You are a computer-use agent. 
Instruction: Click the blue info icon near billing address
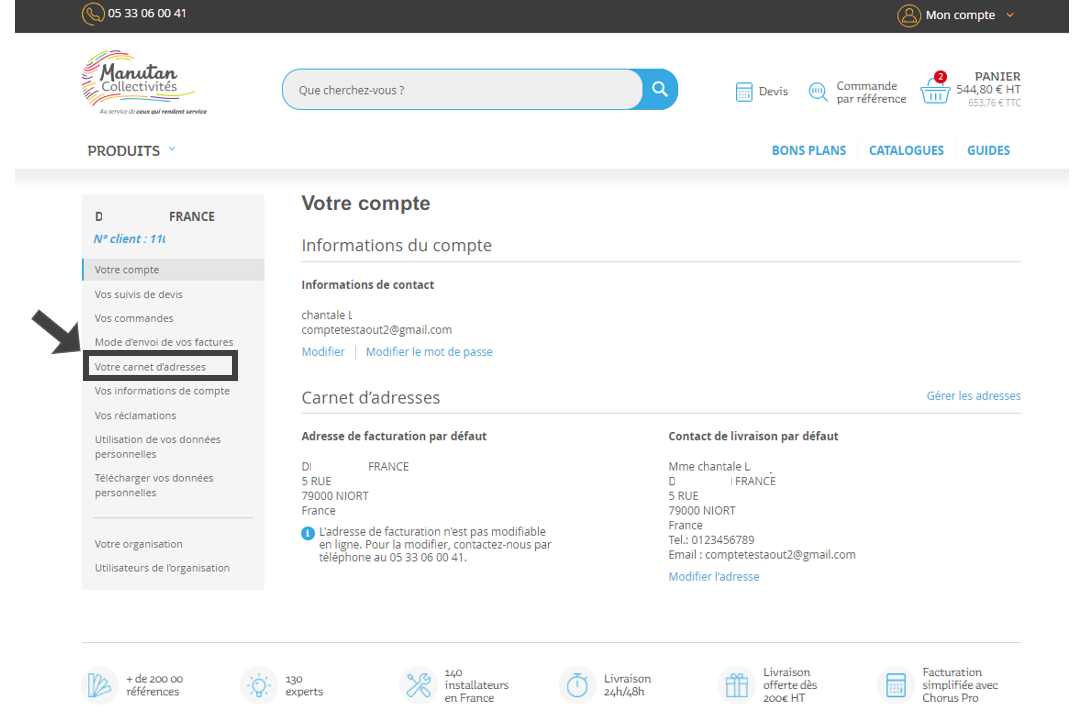pos(308,533)
